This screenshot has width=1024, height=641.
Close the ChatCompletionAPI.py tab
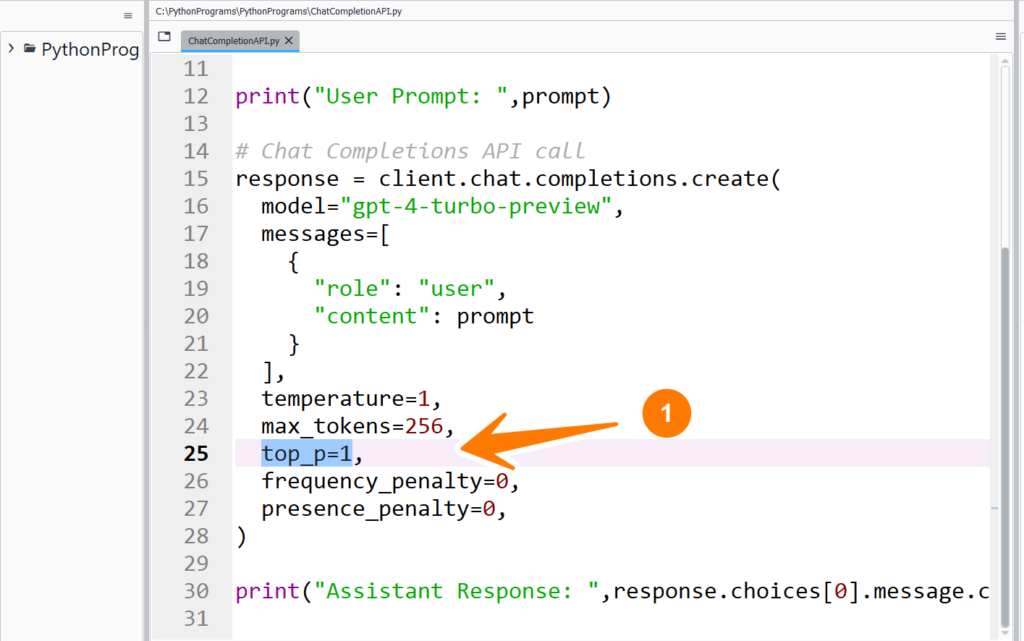pyautogui.click(x=289, y=41)
